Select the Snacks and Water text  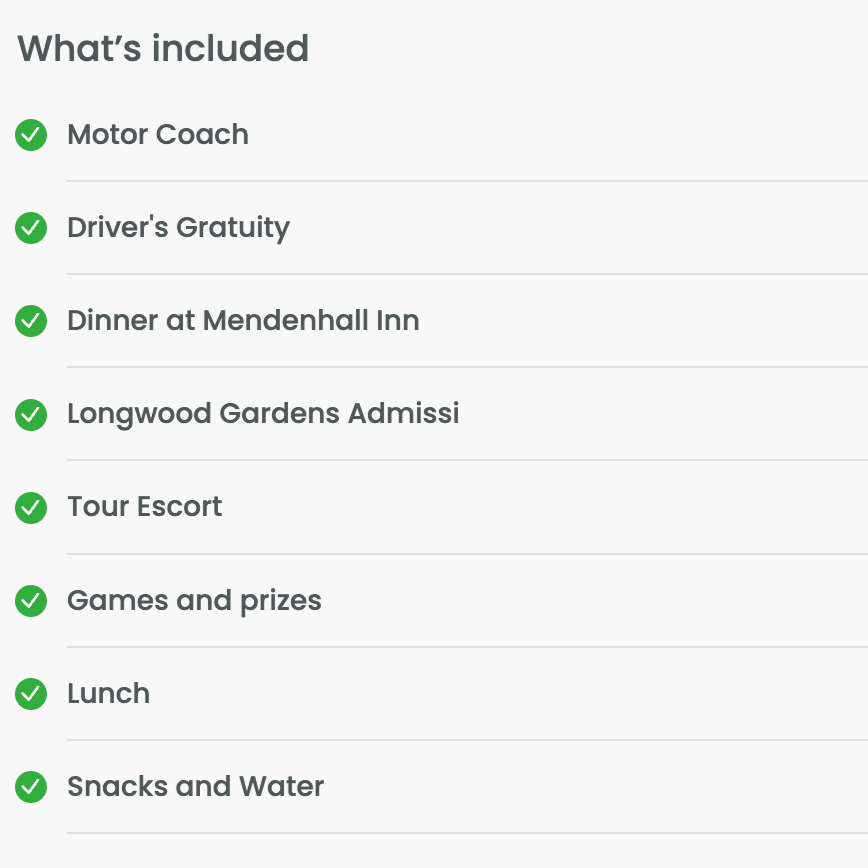[195, 787]
